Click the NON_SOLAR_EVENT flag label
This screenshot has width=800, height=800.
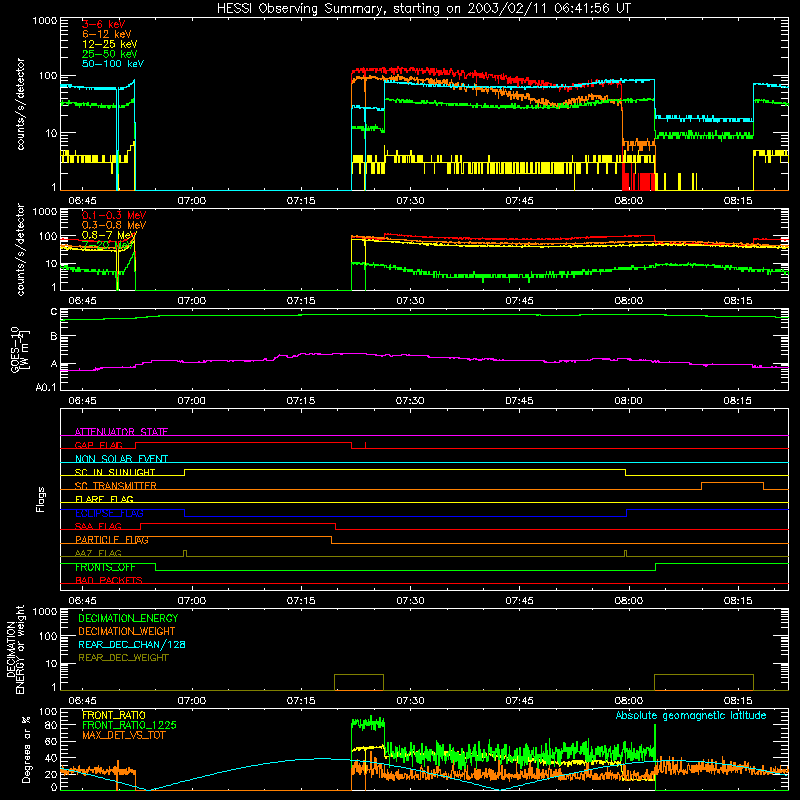tap(121, 459)
